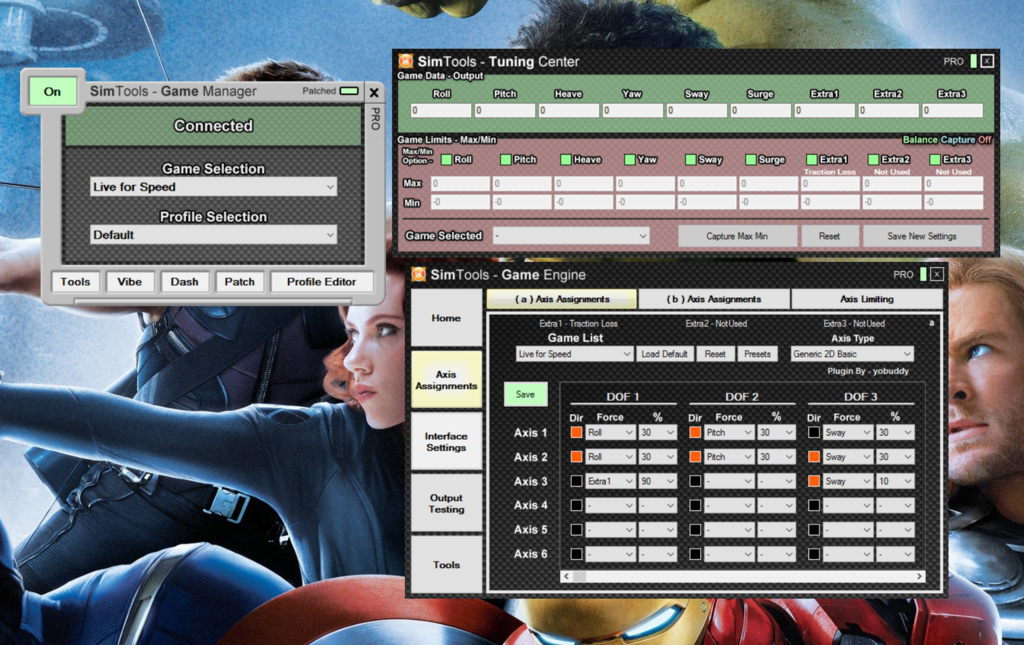Open Profile Selection dropdown showing Default

pos(214,235)
